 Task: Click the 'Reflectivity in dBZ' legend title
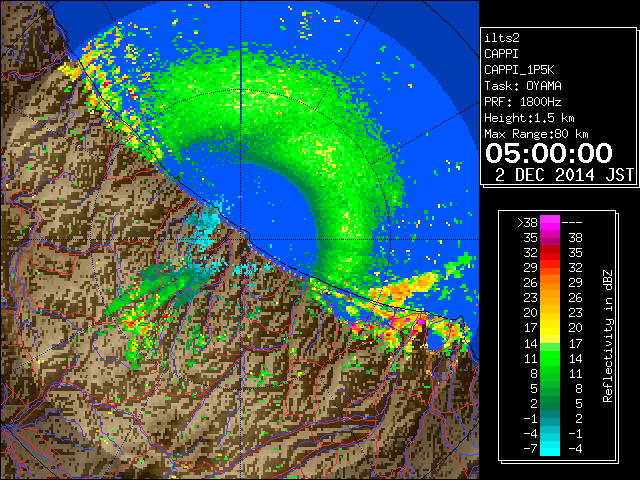coord(608,336)
